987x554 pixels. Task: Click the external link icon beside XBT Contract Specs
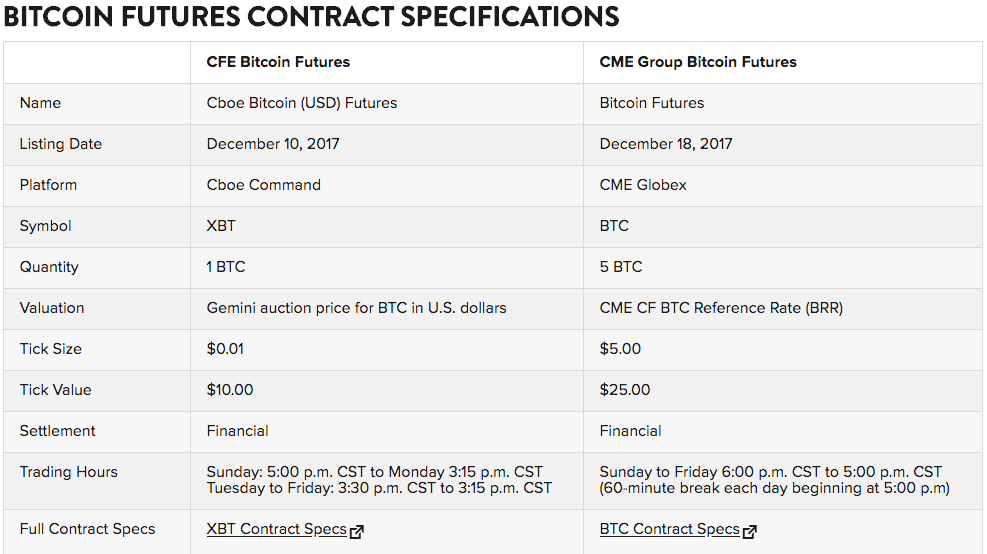click(x=357, y=531)
